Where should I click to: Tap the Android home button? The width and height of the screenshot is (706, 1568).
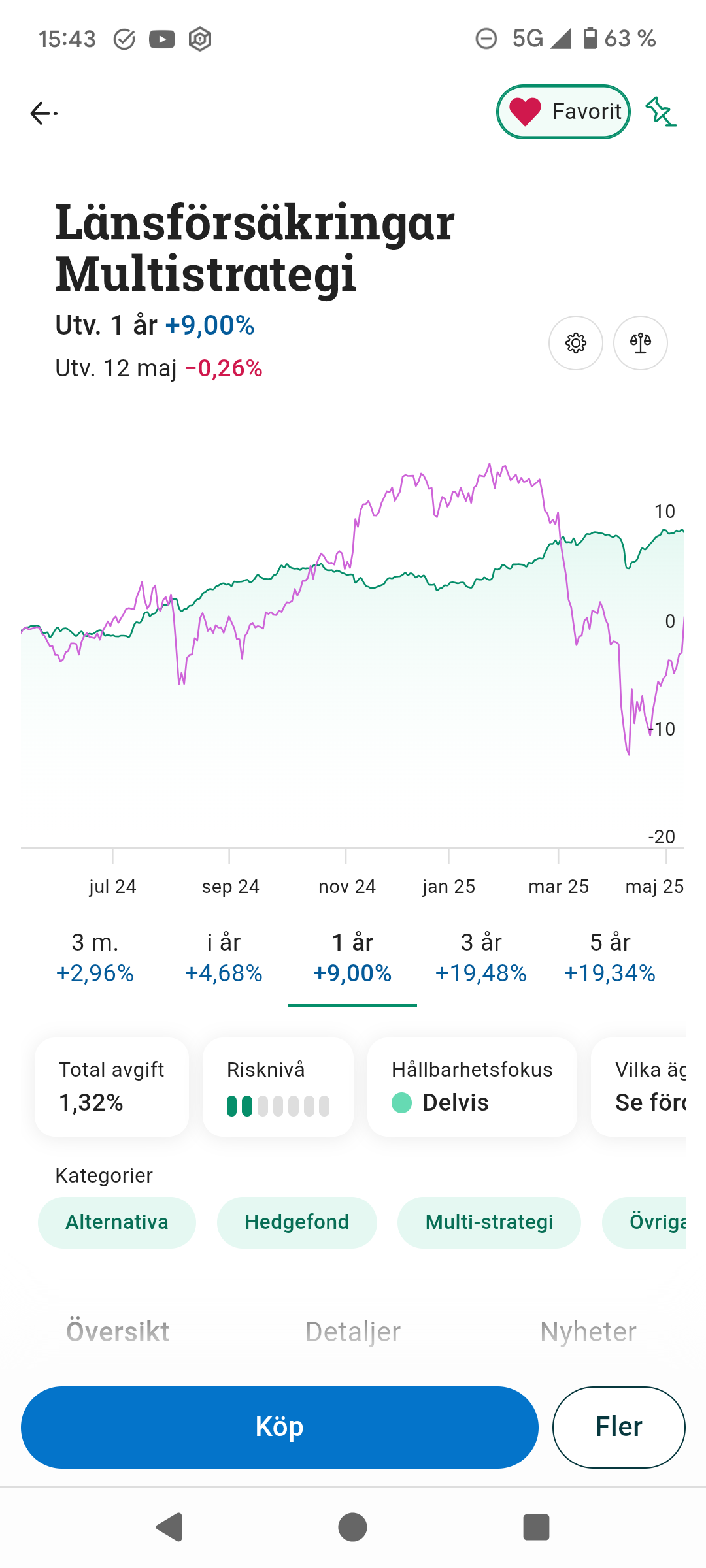point(352,1527)
